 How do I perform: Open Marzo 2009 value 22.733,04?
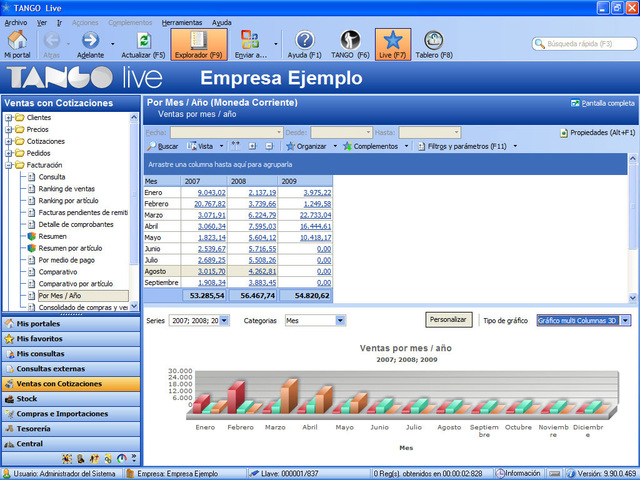tap(316, 215)
